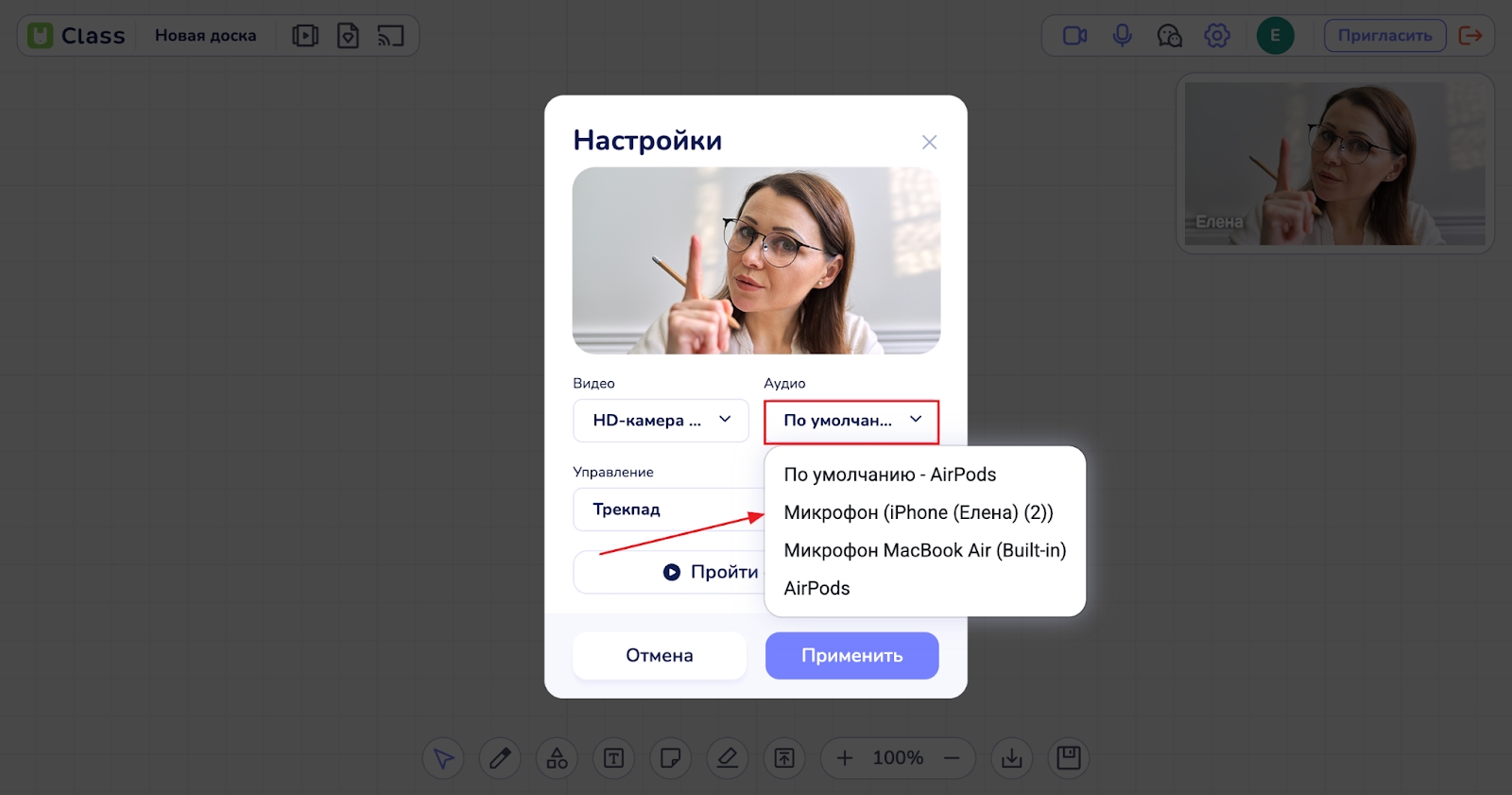Choose the shapes tool in bottom toolbar
This screenshot has width=1512, height=795.
pyautogui.click(x=557, y=758)
